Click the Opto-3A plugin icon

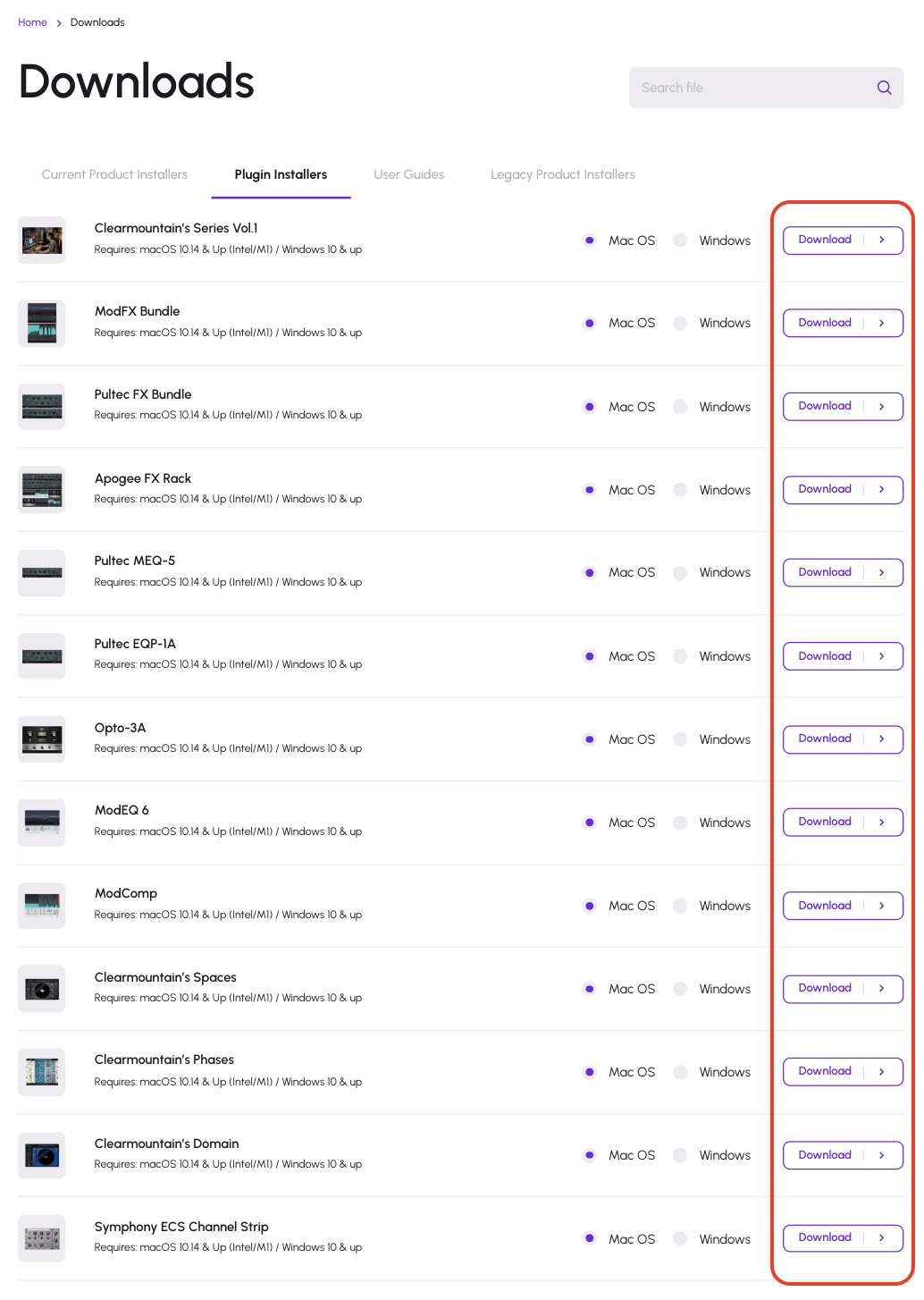point(42,739)
